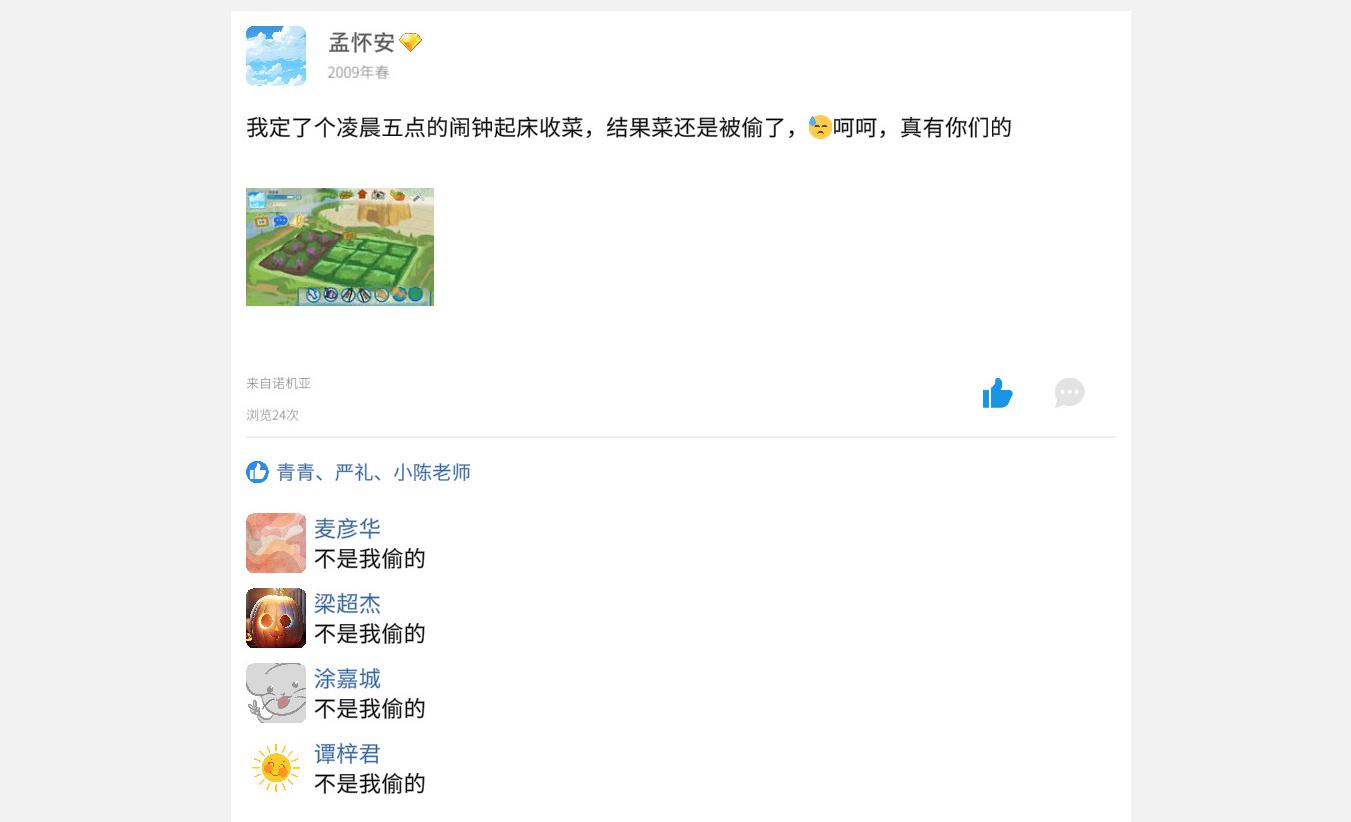The image size is (1351, 822).
Task: Open liker 小陈老师's profile link
Action: click(432, 473)
